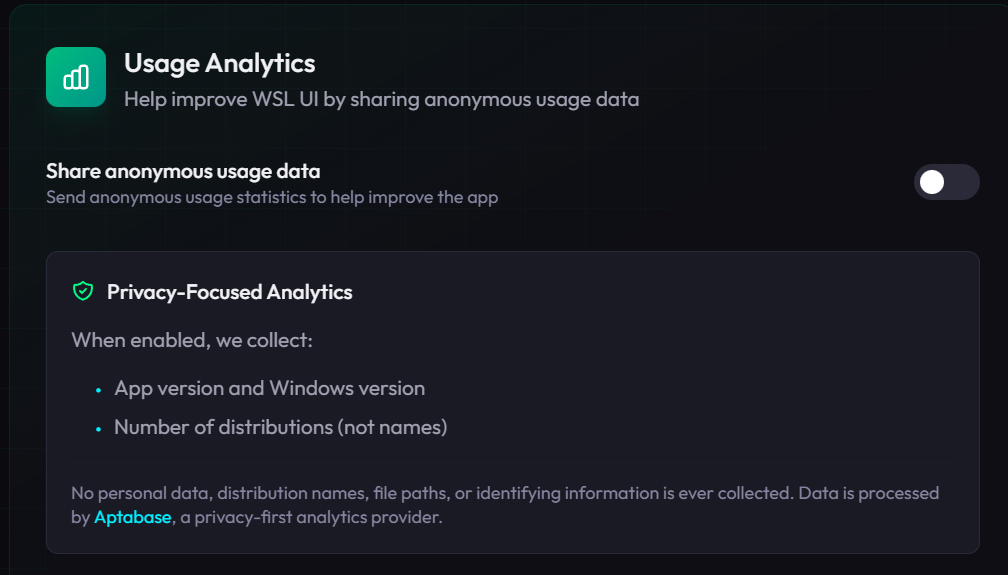Click the "Help improve WSL UI" subtitle text
The image size is (1008, 575).
click(381, 100)
